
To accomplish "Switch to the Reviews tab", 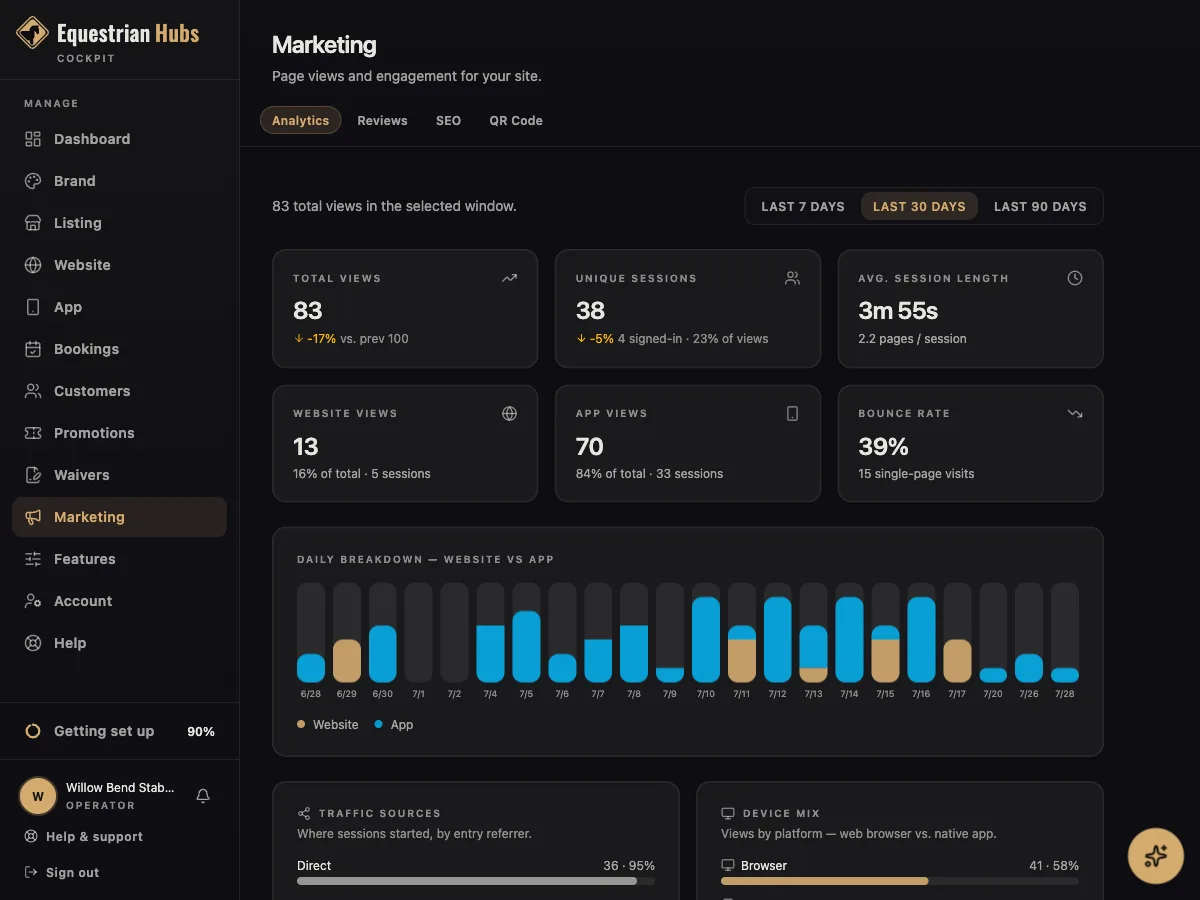I will tap(382, 120).
